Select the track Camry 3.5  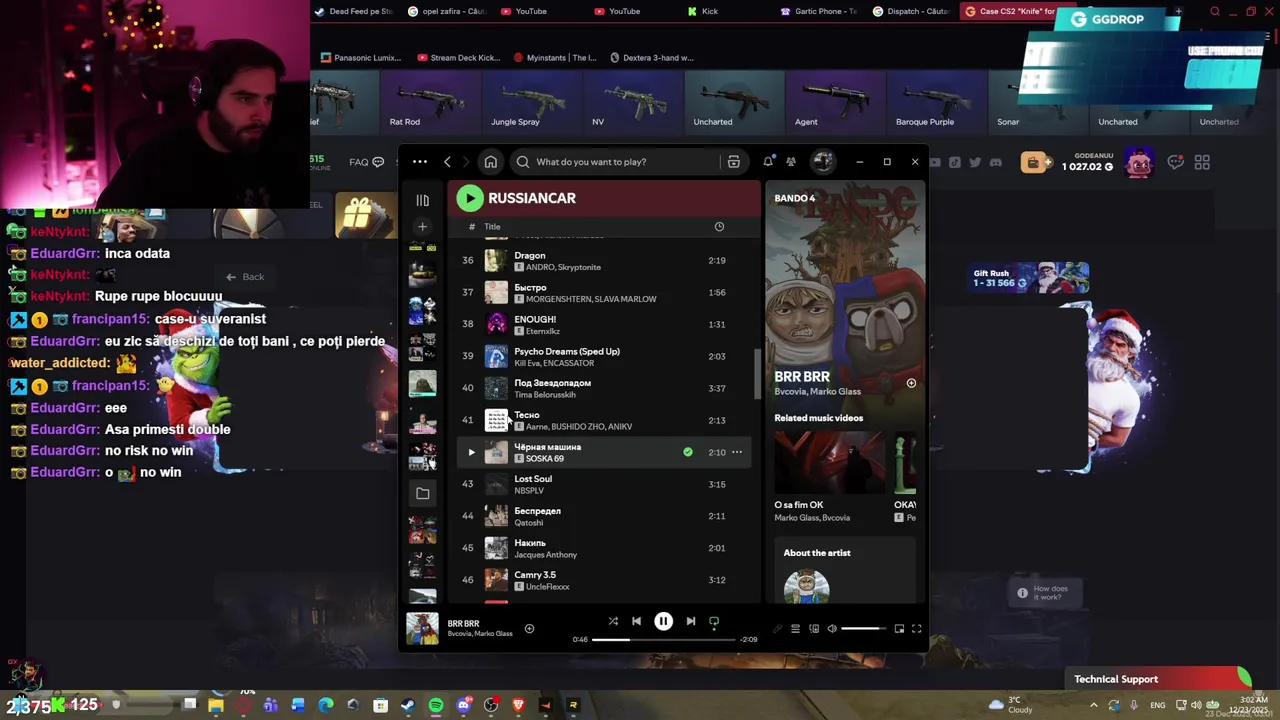[604, 581]
